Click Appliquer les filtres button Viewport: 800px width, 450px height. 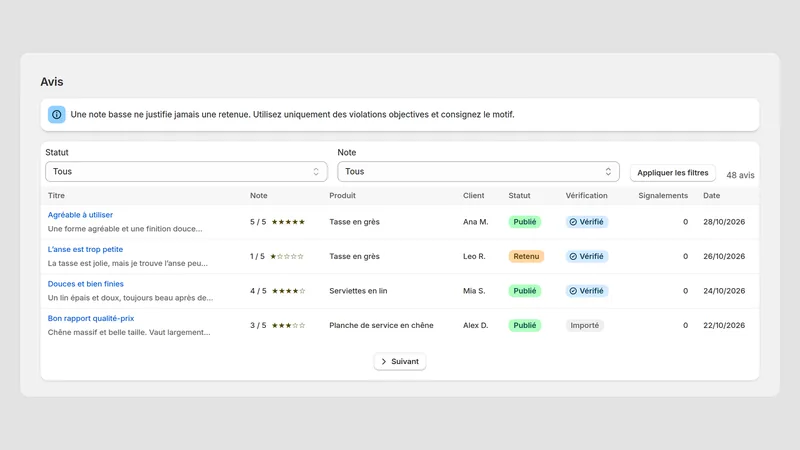[672, 172]
